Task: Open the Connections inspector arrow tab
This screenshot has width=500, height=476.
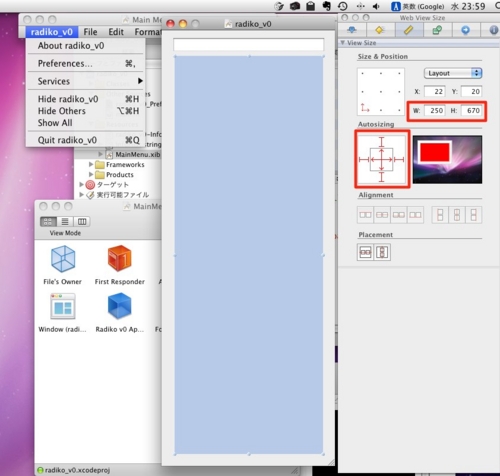Action: (x=465, y=30)
